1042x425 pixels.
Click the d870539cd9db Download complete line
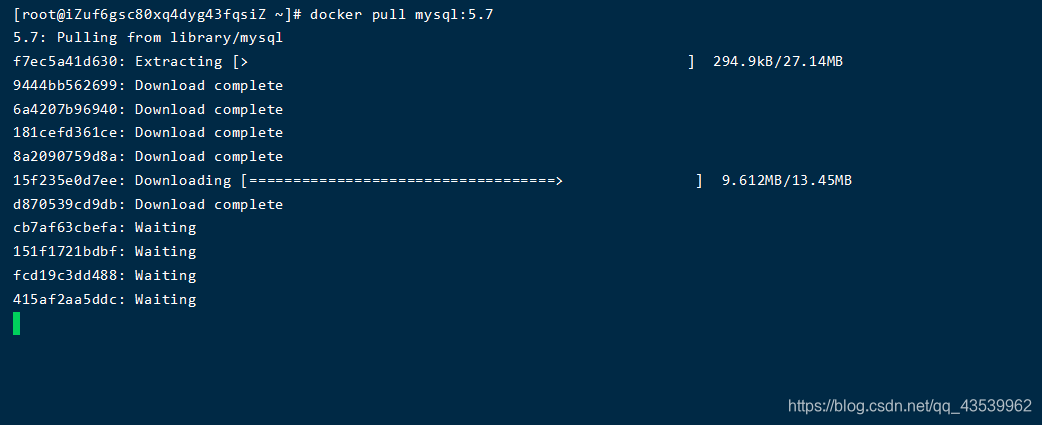pos(148,205)
